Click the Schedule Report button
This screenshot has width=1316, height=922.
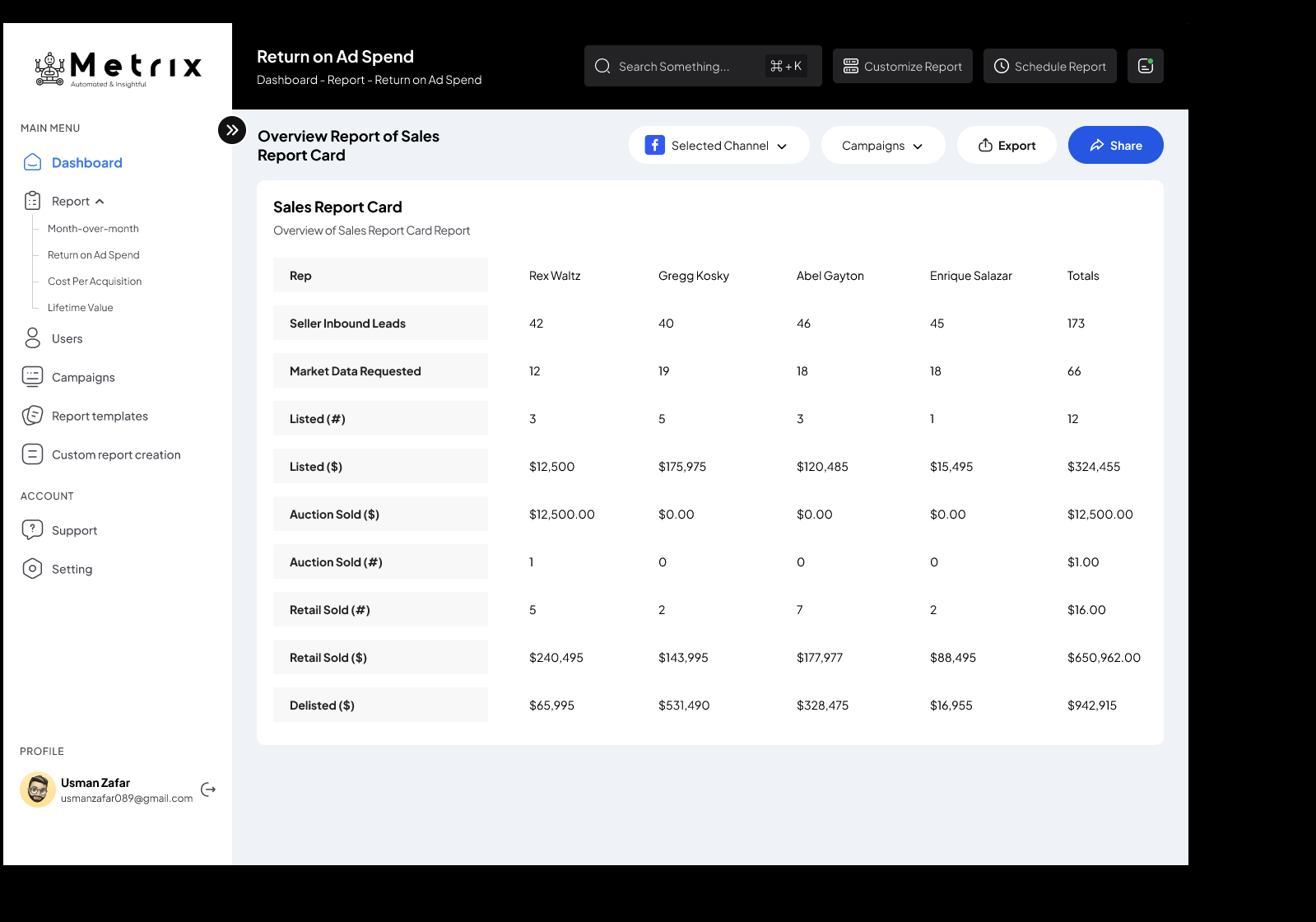(1049, 66)
